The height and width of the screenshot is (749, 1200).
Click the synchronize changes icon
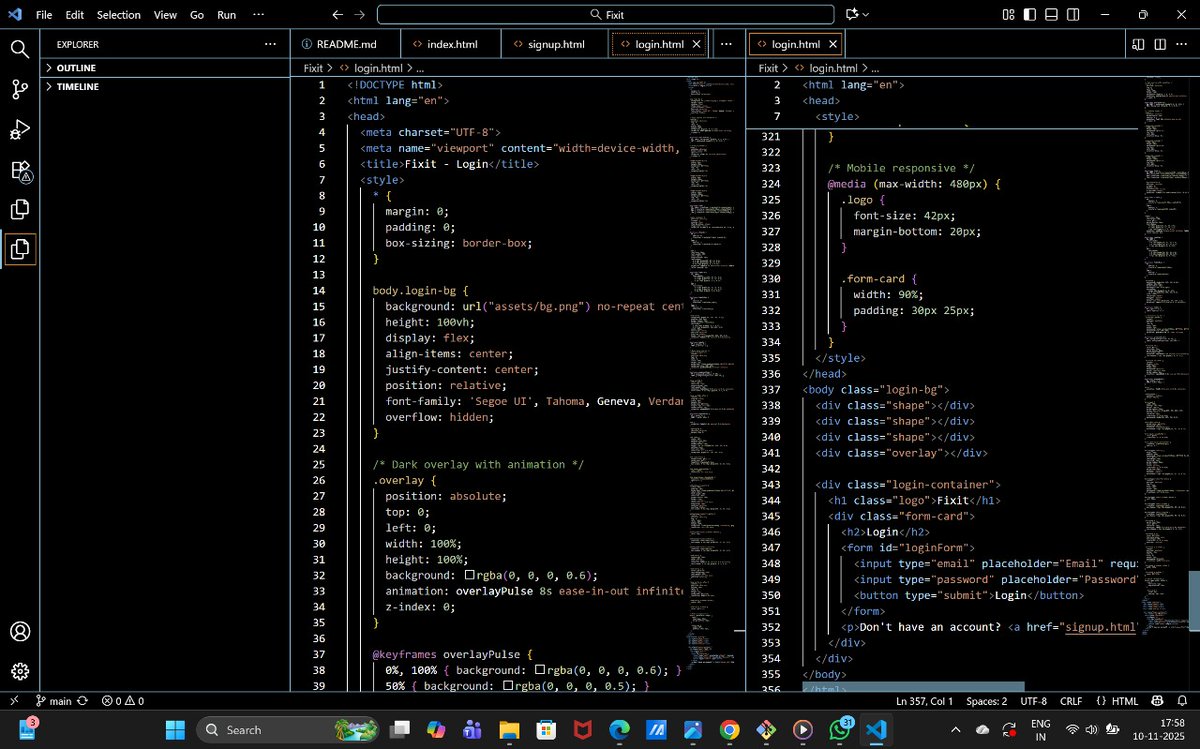(x=82, y=701)
